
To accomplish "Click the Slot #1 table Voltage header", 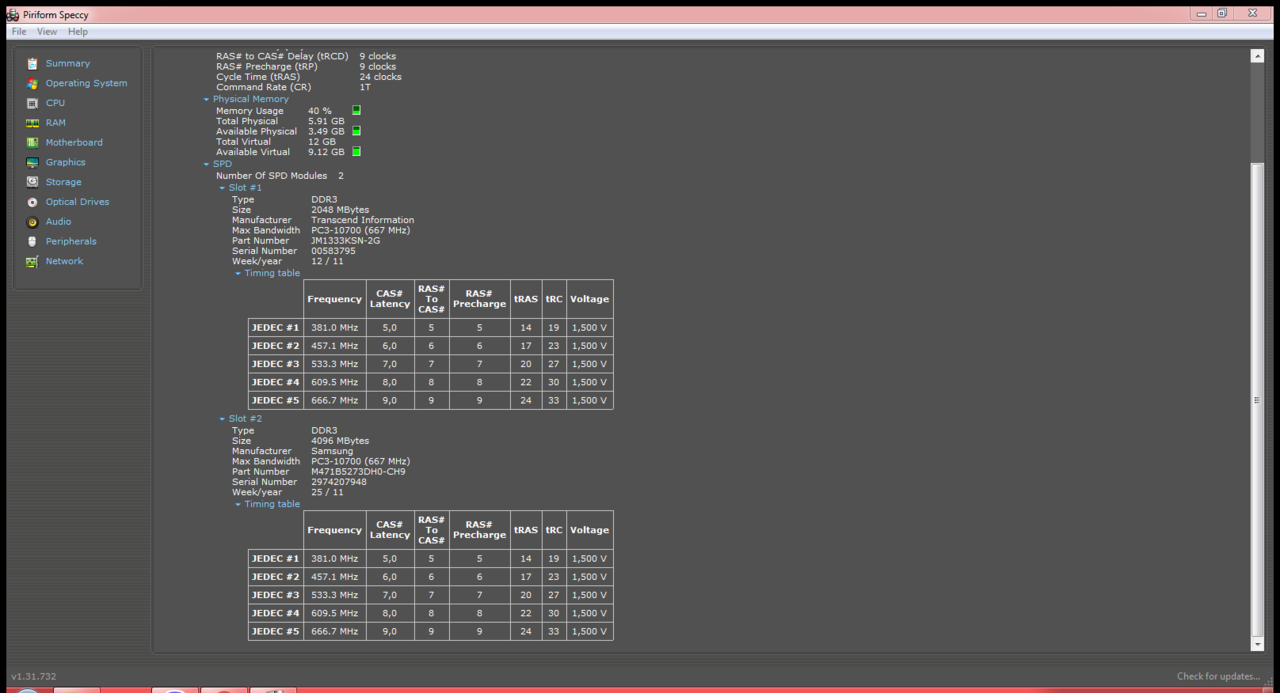I will click(x=589, y=299).
